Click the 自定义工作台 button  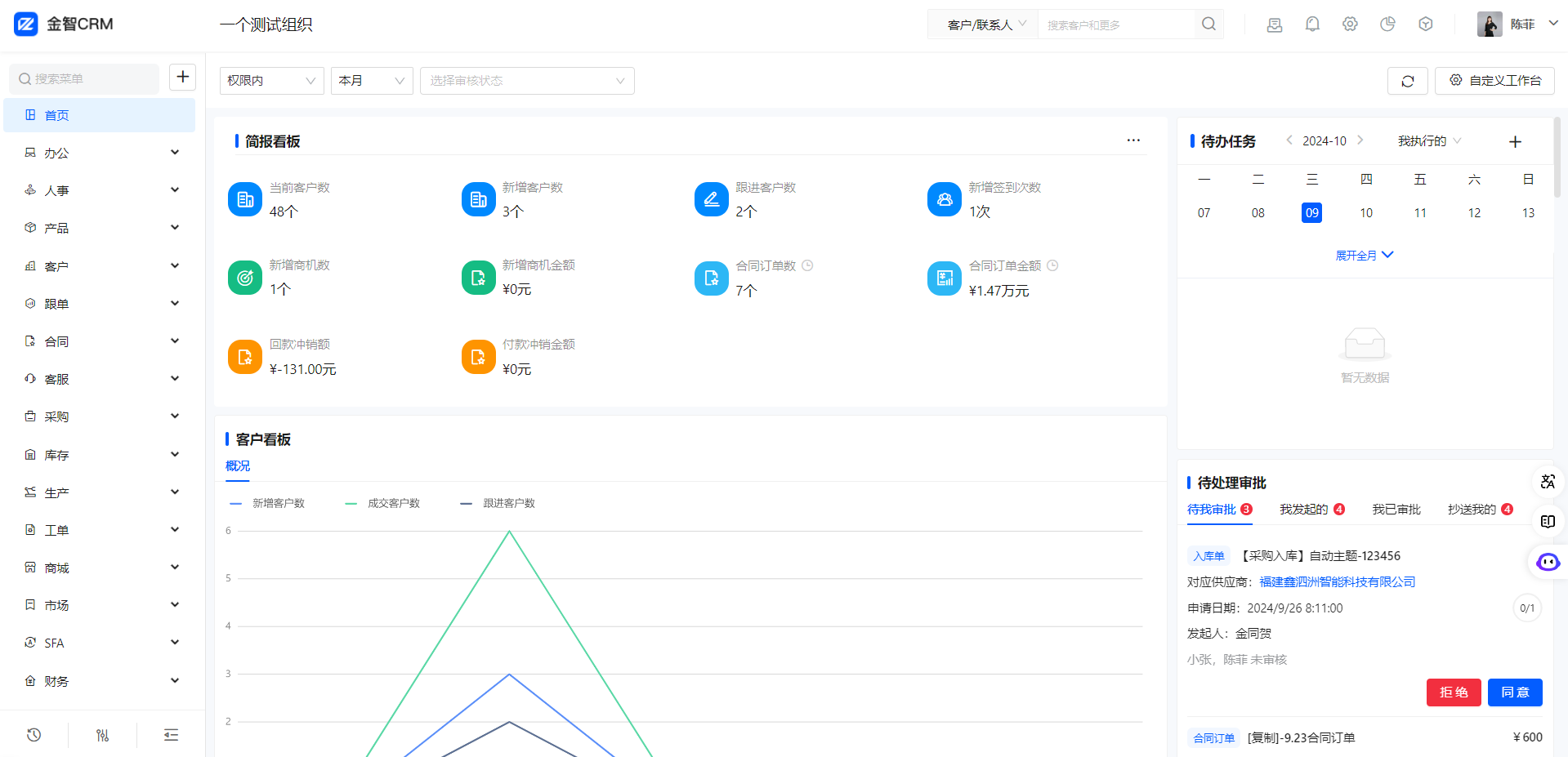pos(1494,81)
